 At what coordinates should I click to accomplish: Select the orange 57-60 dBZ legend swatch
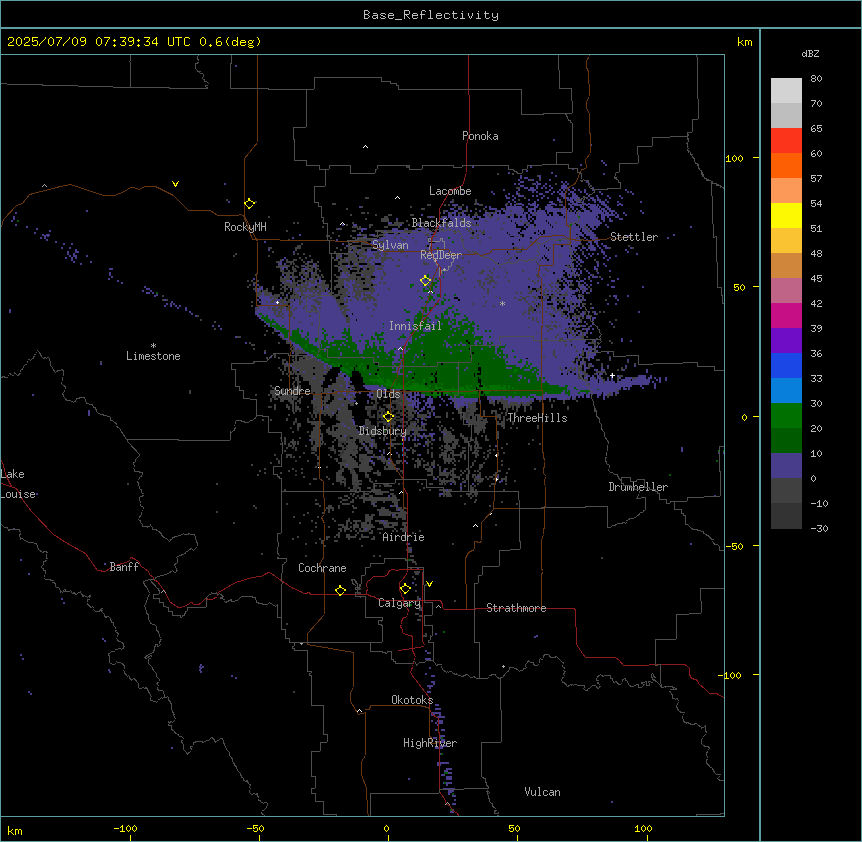(786, 165)
